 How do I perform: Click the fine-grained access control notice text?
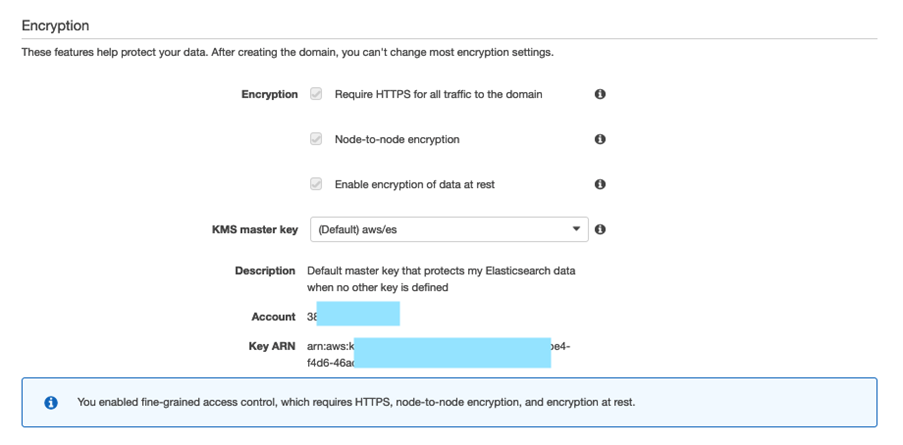[x=355, y=403]
